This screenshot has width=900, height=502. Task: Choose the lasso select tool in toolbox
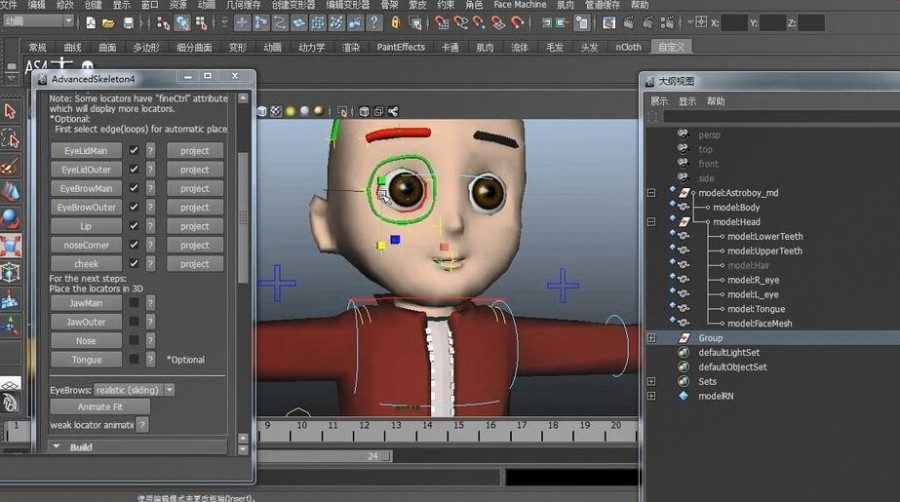click(x=10, y=138)
